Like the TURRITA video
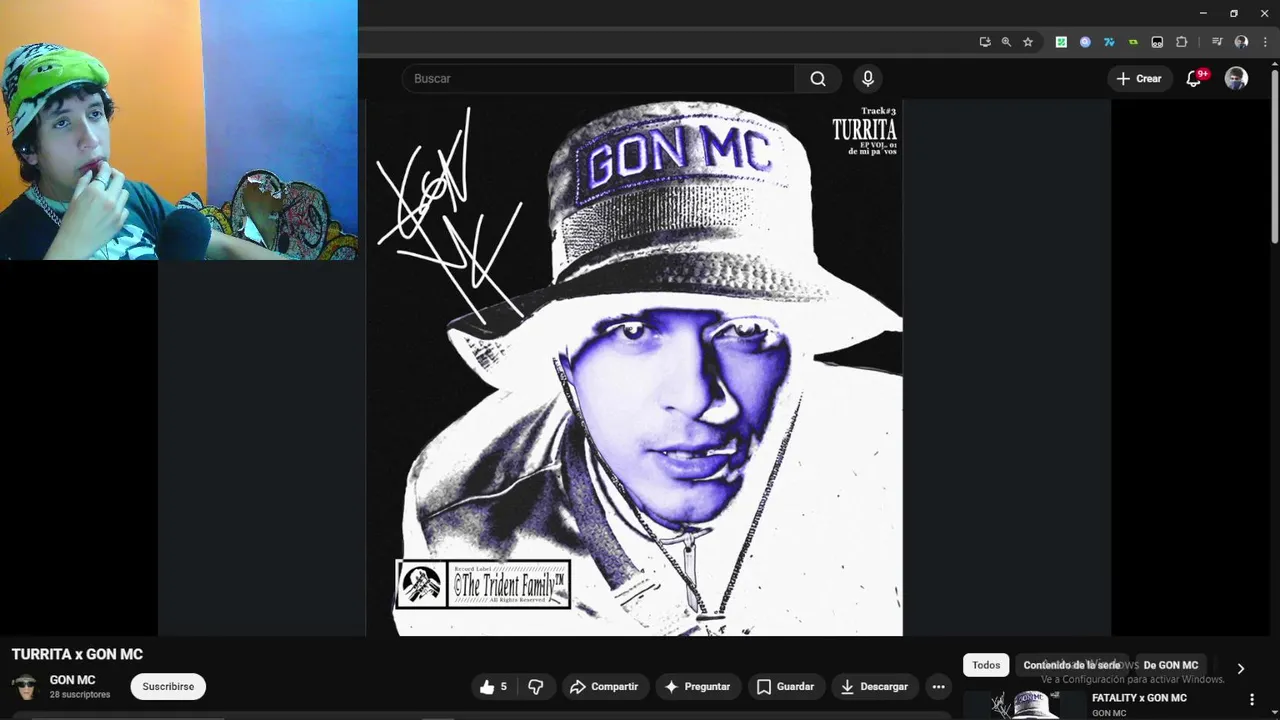Viewport: 1280px width, 720px height. click(x=494, y=687)
